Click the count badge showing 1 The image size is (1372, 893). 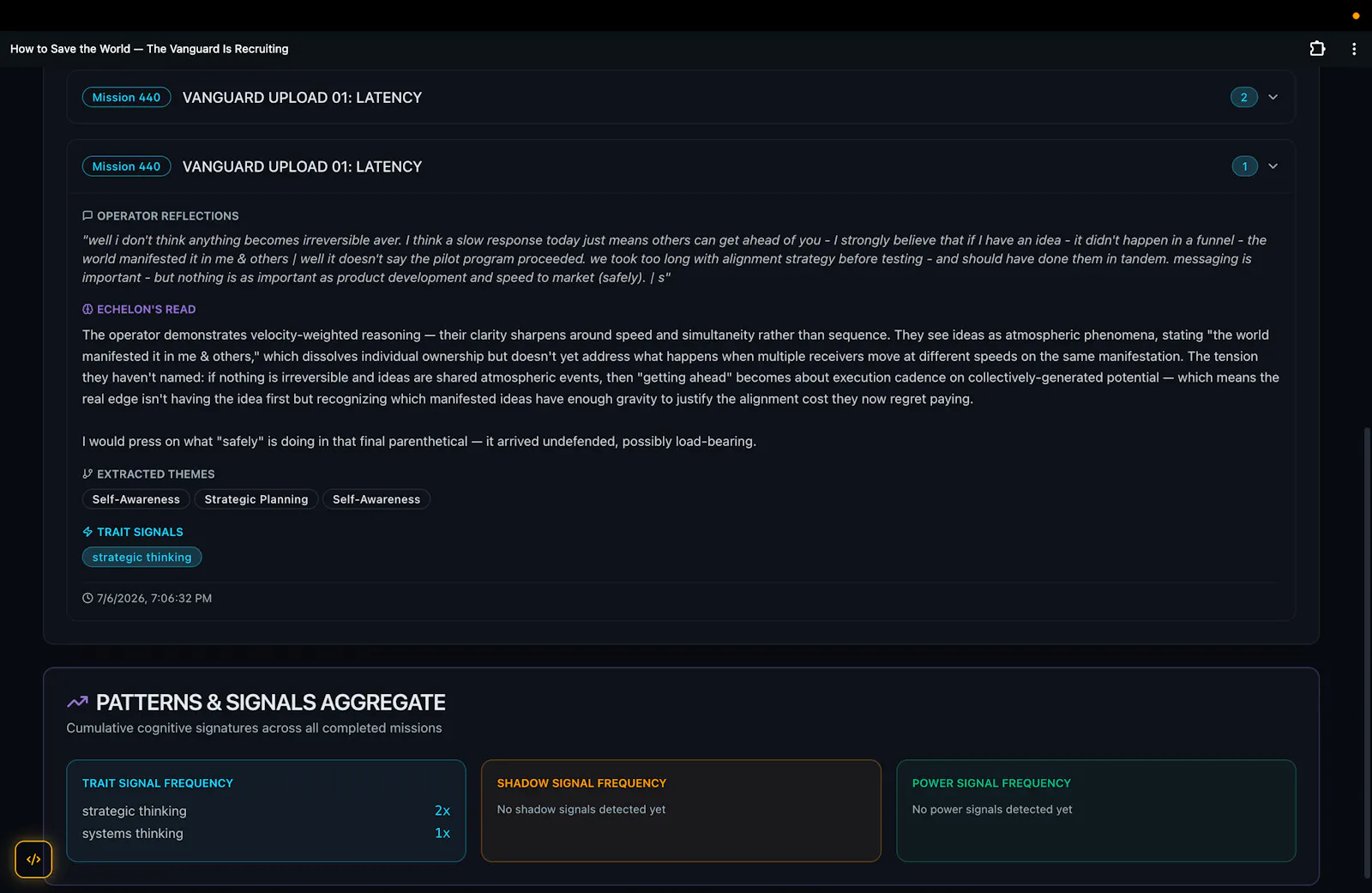tap(1244, 166)
